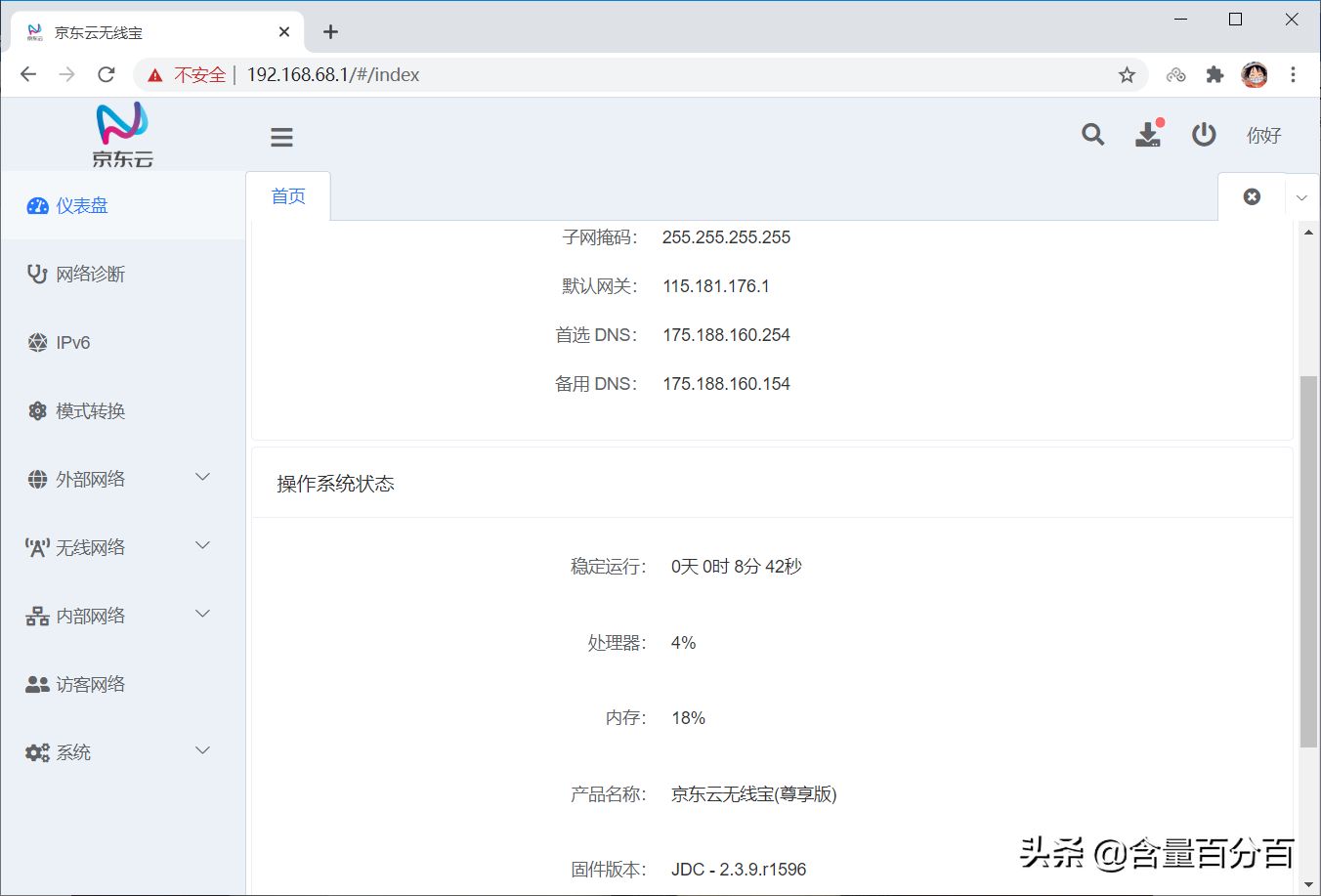The image size is (1321, 896).
Task: Click the dashboard gauge icon
Action: pyautogui.click(x=37, y=206)
